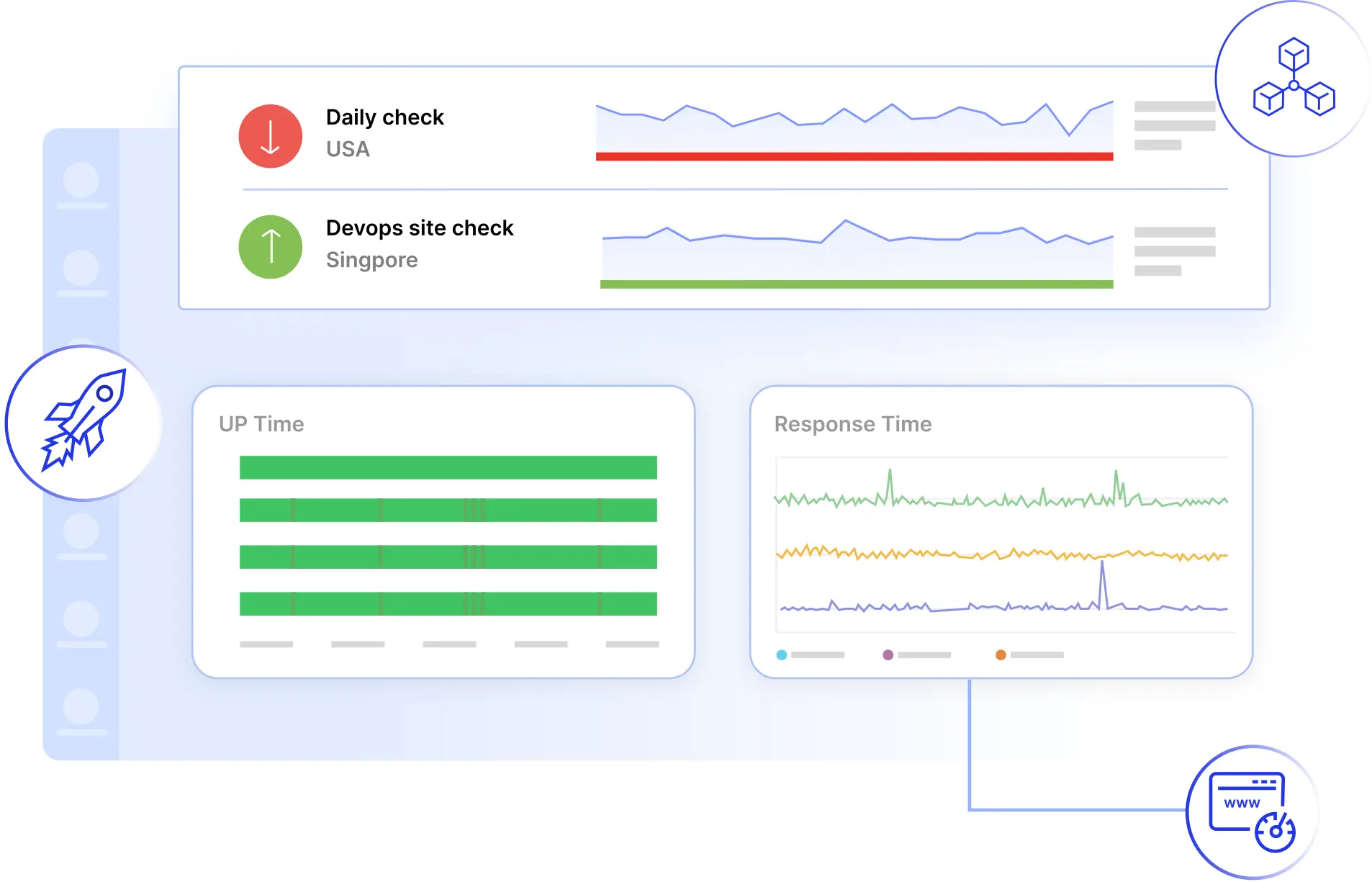
Task: Click the Daily check sparkline chart
Action: tap(854, 124)
